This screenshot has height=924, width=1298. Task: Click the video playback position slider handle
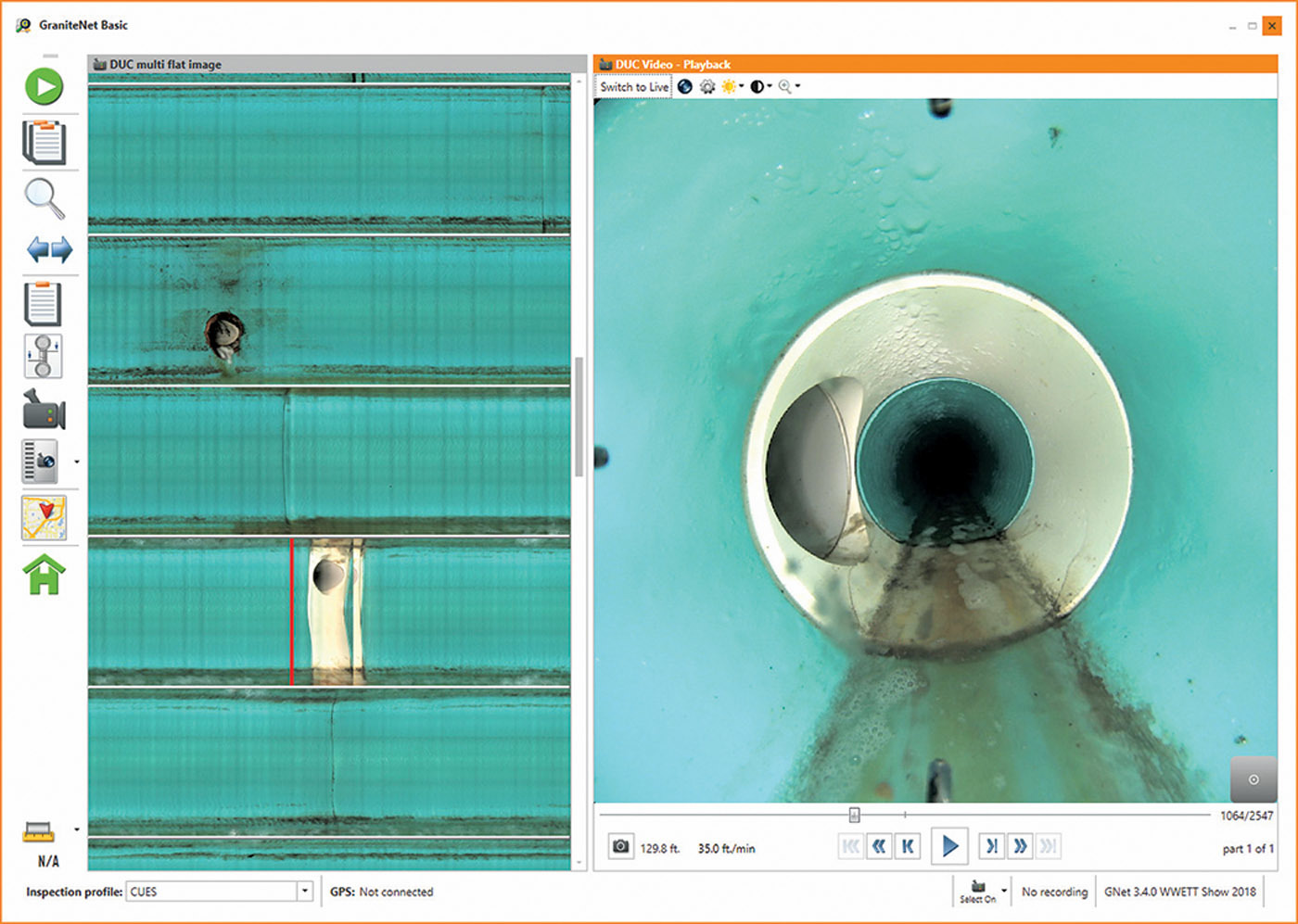click(854, 816)
